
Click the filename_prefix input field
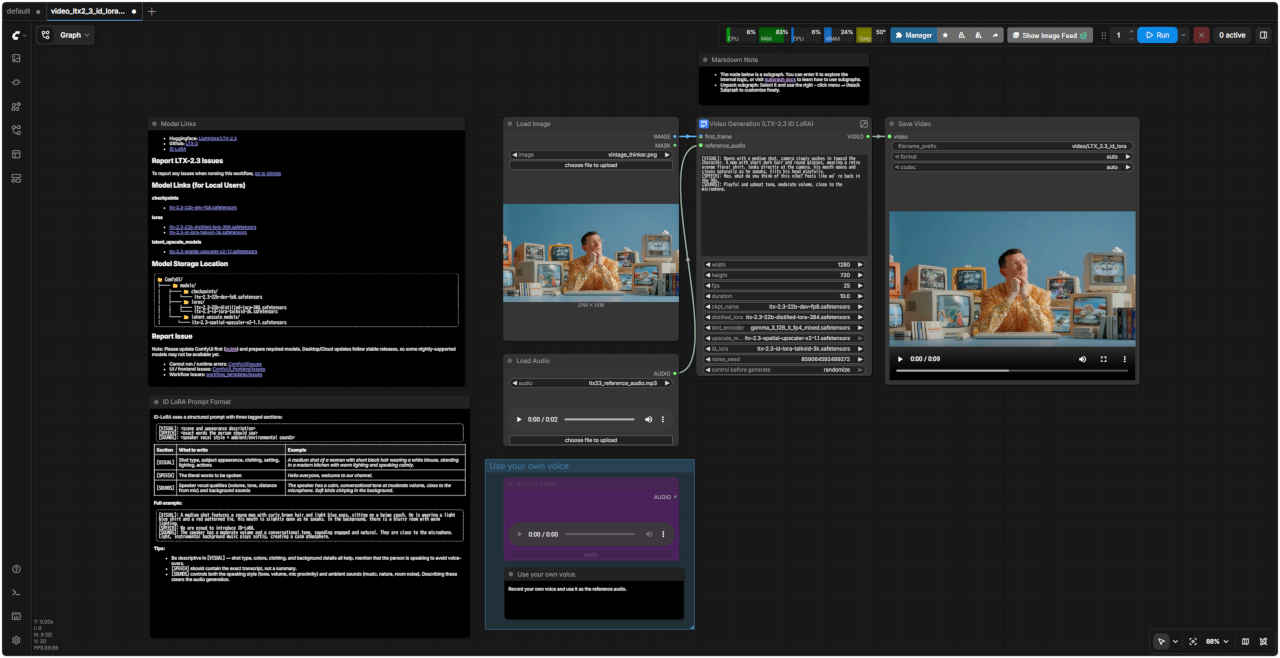coord(1012,146)
